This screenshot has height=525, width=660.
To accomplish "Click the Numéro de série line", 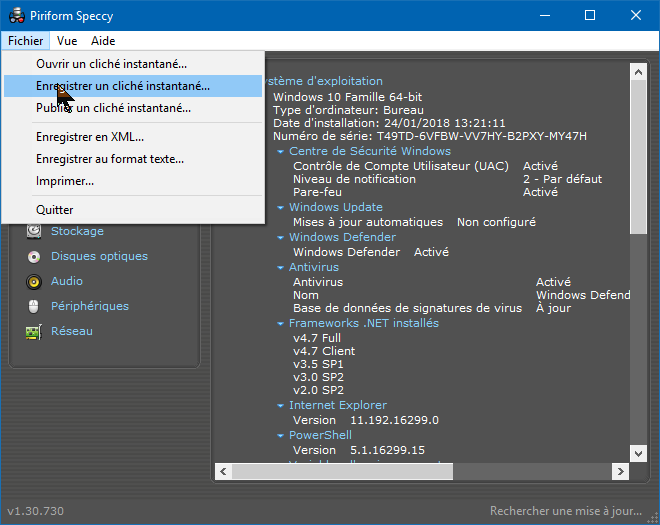I will click(430, 136).
